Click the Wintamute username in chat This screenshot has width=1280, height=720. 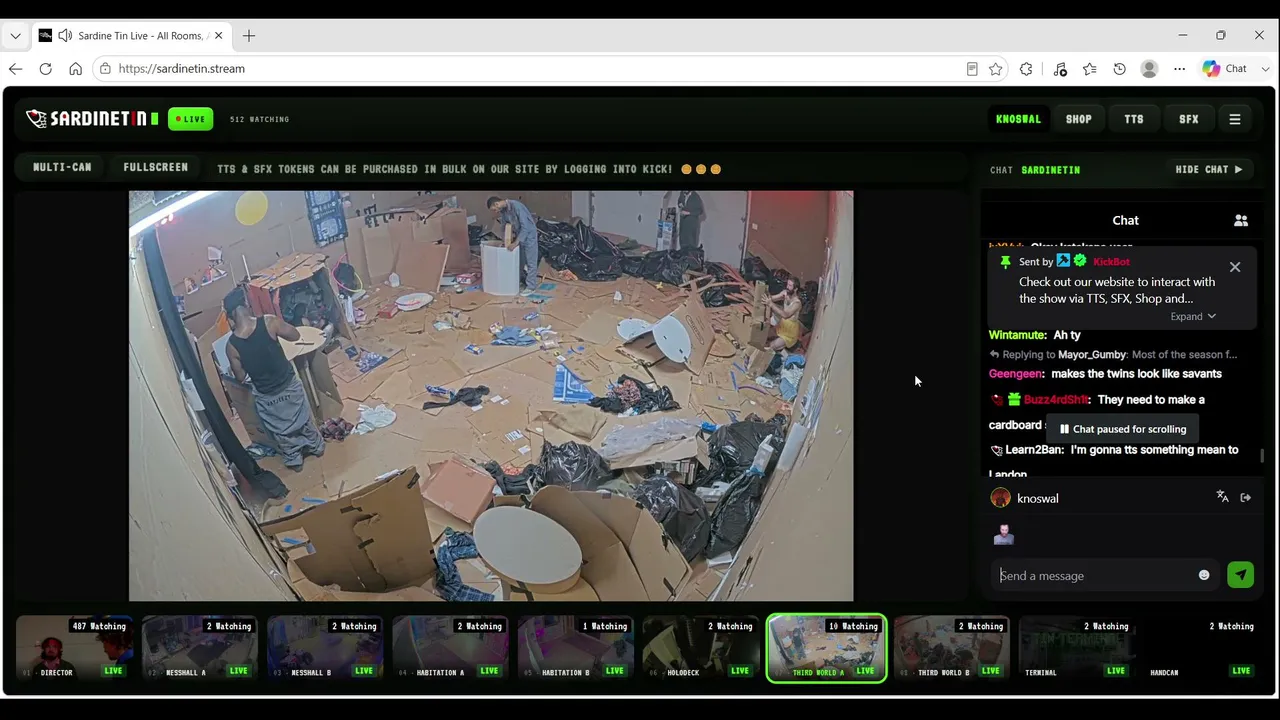[1018, 335]
